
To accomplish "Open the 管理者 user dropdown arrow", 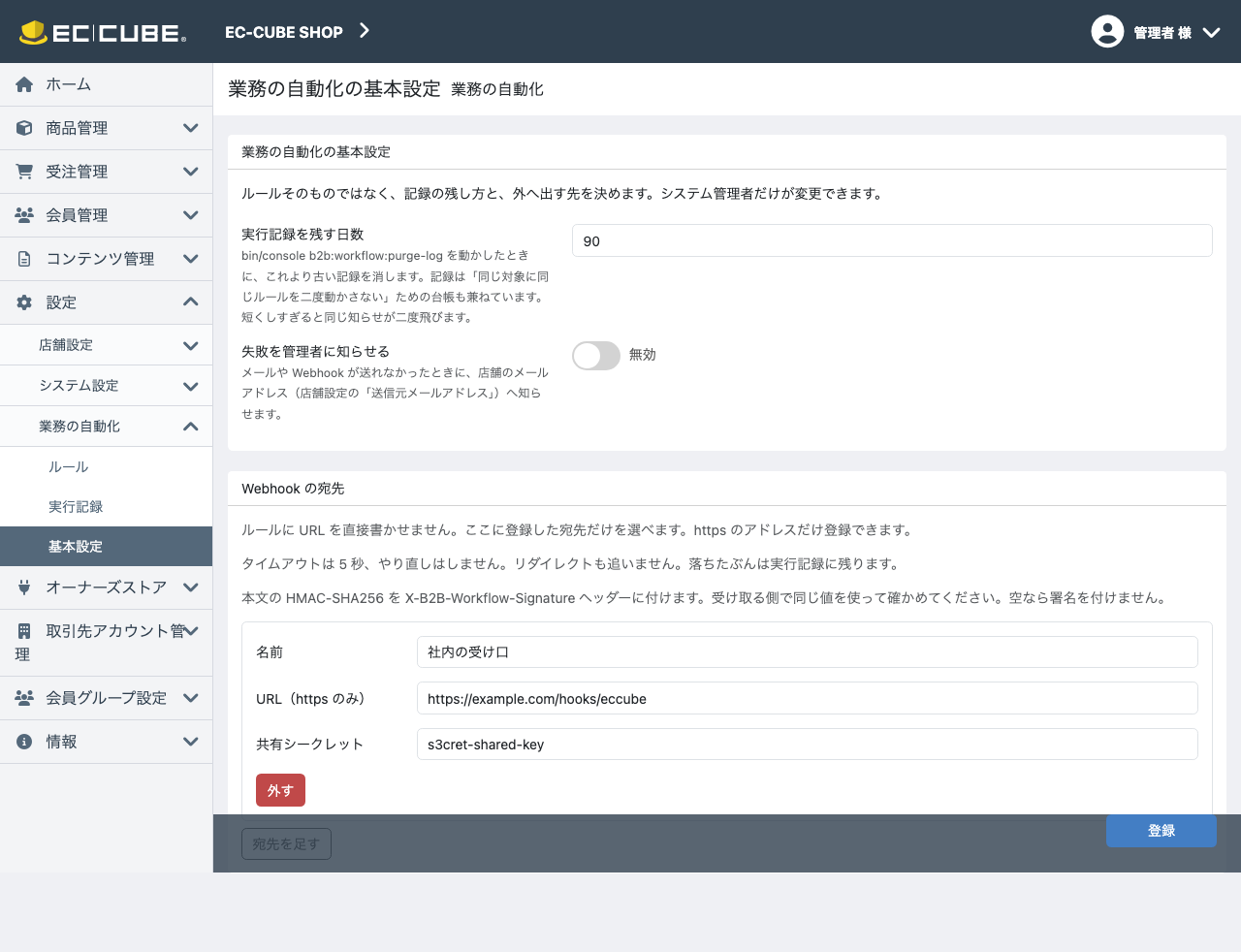I will [x=1211, y=32].
